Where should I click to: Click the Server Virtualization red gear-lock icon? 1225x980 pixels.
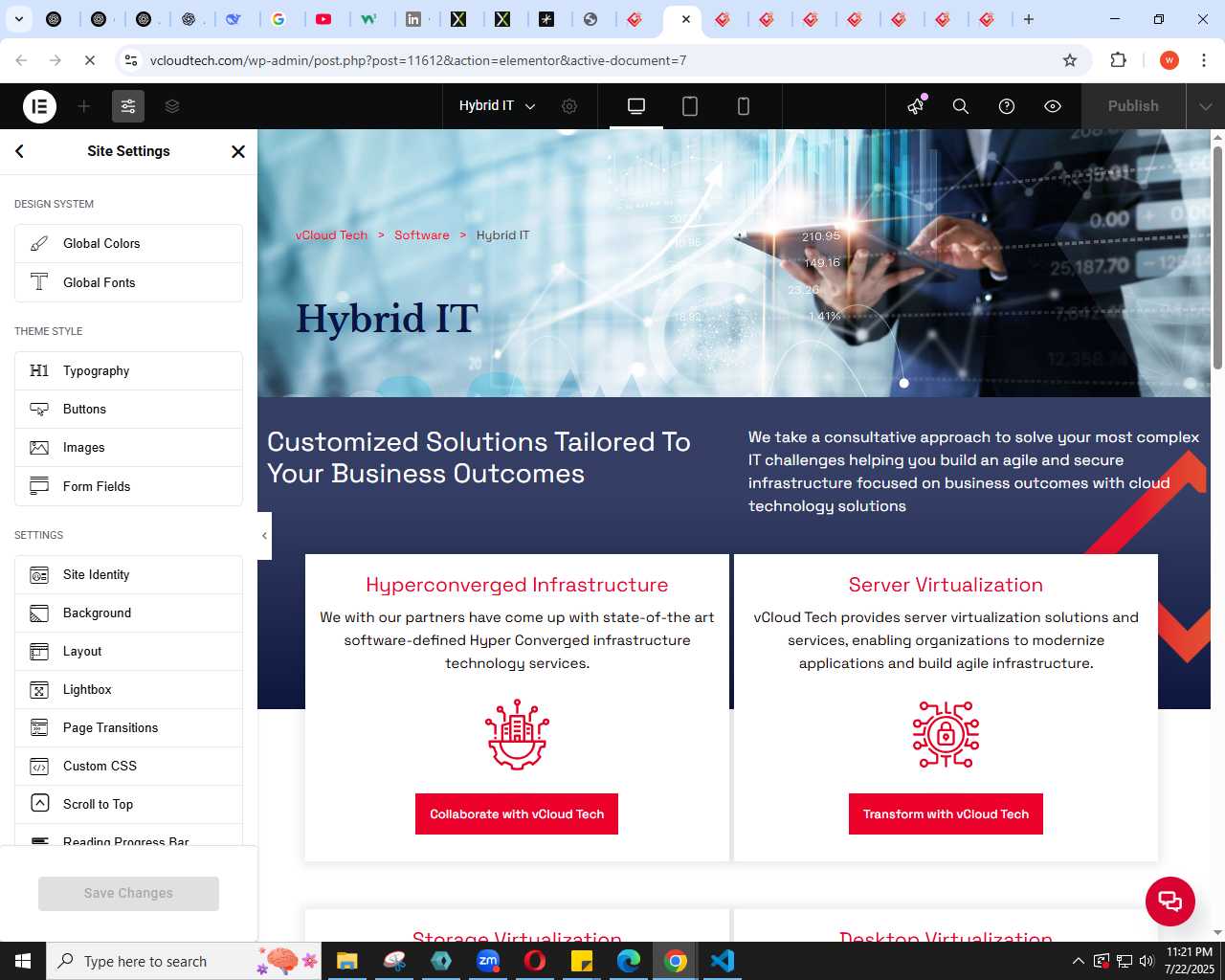(x=946, y=735)
